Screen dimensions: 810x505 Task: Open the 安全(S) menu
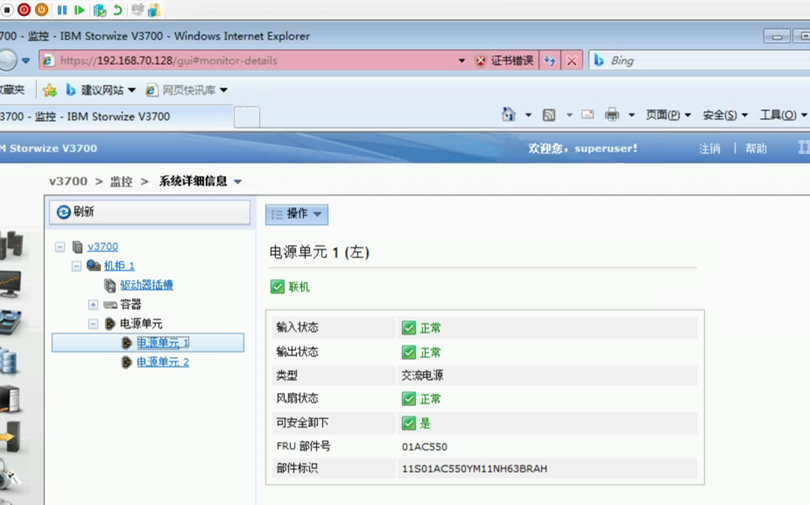point(725,115)
